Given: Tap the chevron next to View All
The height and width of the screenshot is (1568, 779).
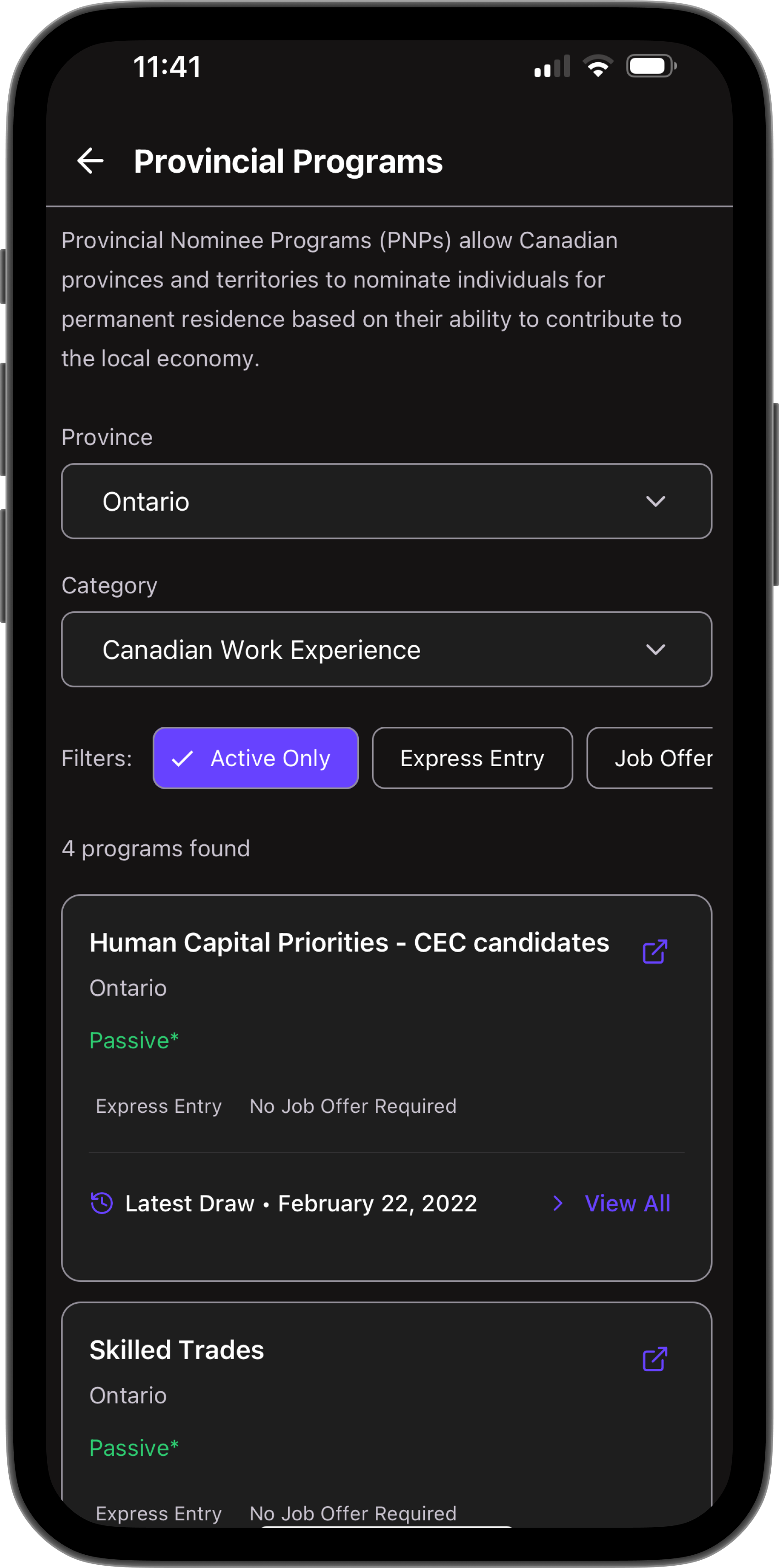Looking at the screenshot, I should tap(557, 1203).
